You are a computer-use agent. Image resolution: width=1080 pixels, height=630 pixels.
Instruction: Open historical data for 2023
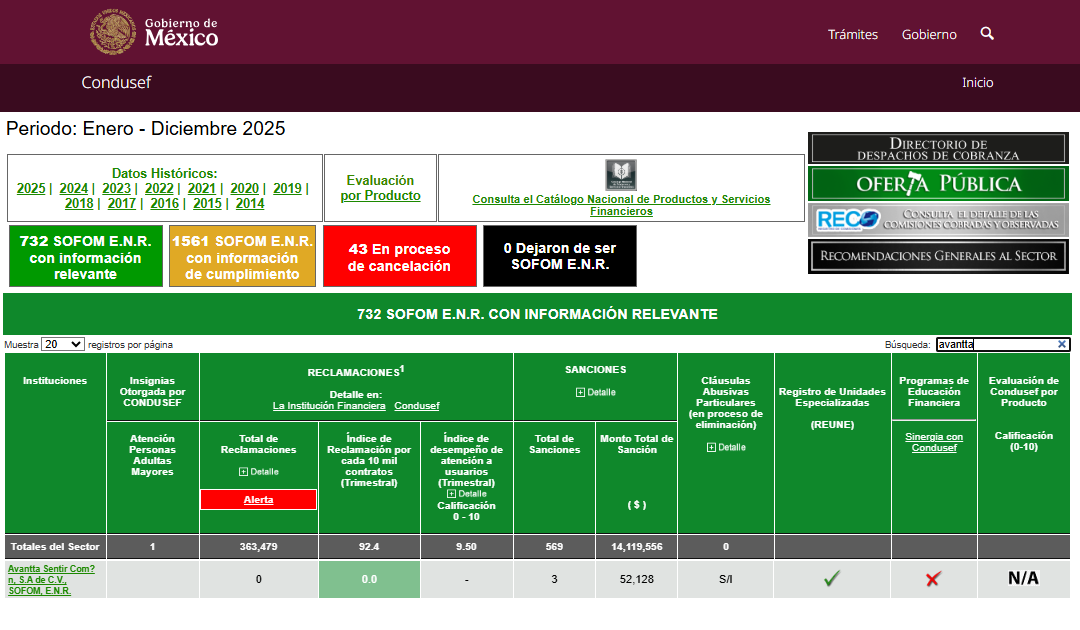point(116,189)
